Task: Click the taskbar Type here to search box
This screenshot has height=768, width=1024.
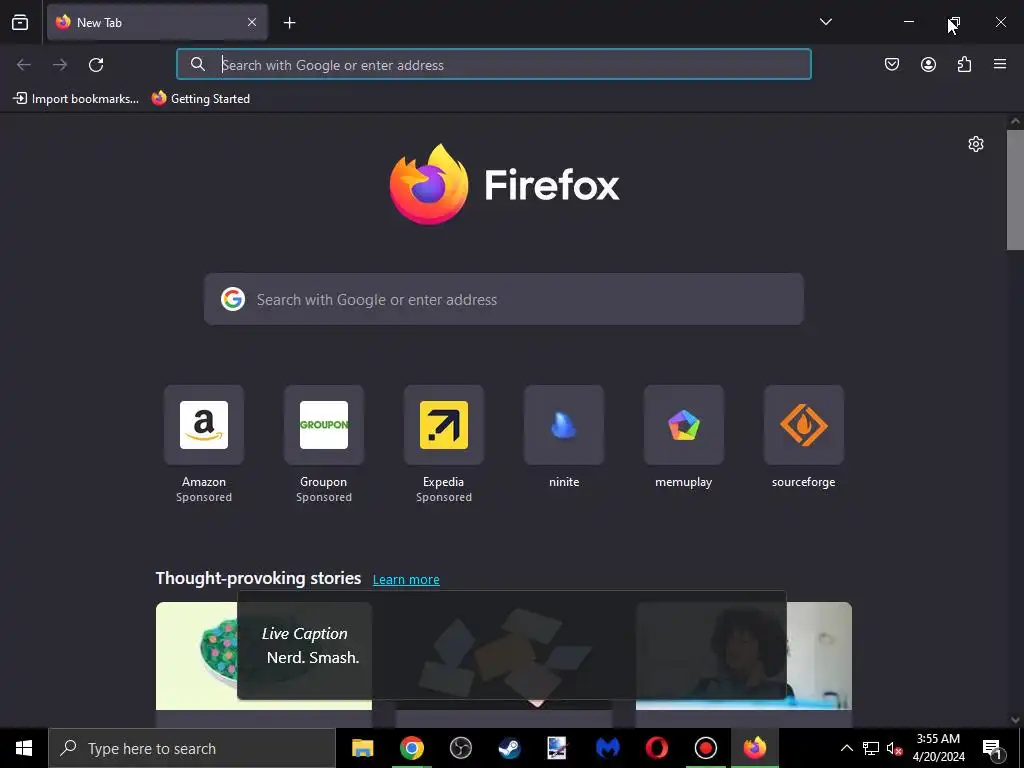Action: click(192, 748)
